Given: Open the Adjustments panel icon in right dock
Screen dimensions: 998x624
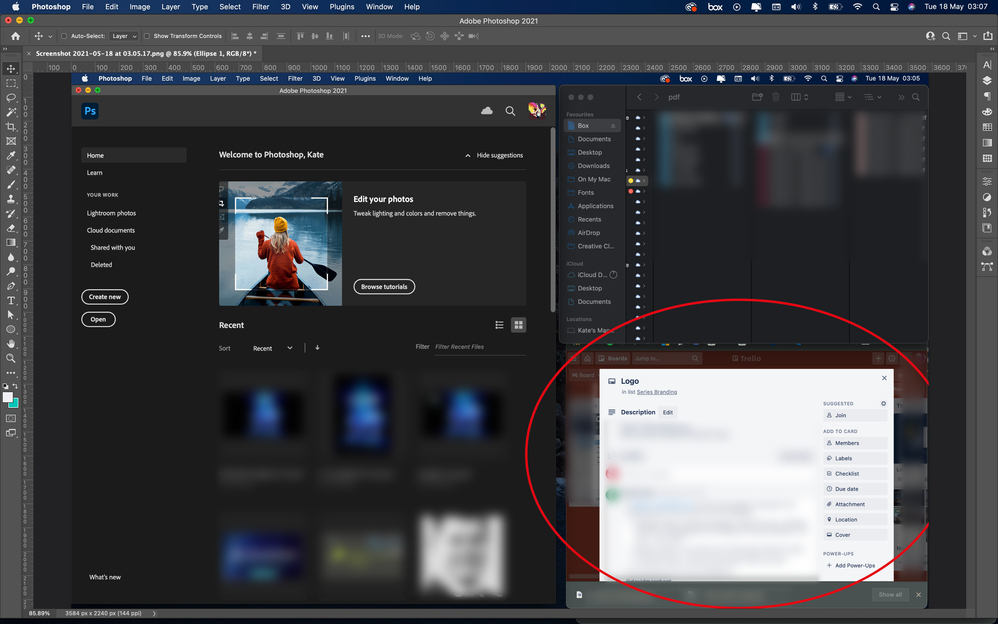Looking at the screenshot, I should pyautogui.click(x=987, y=197).
